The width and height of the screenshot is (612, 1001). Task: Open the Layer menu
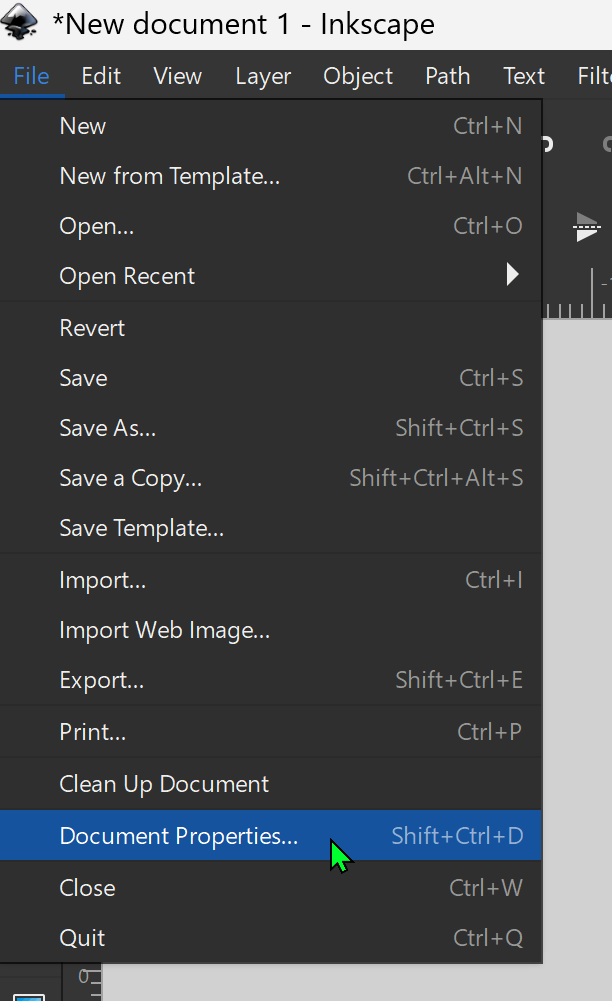263,75
